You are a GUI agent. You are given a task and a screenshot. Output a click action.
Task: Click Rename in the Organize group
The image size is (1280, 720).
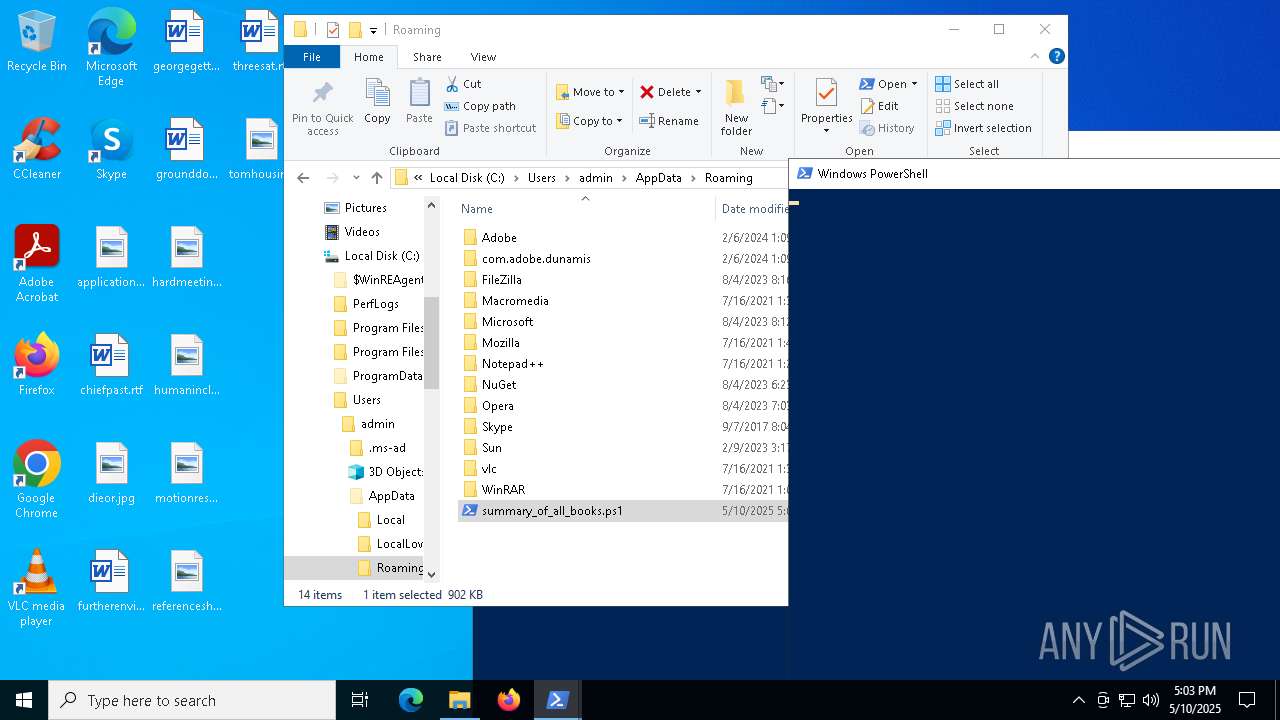point(669,121)
